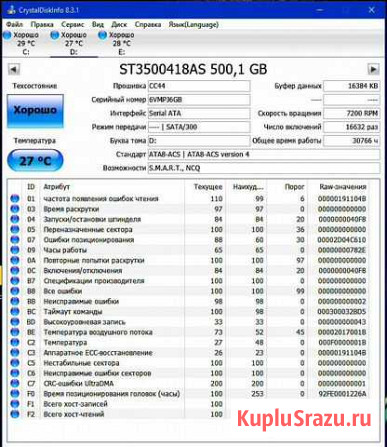This screenshot has width=387, height=447.
Task: Click status icon for Неисправимые ошибки row BB
Action: pos(15,301)
